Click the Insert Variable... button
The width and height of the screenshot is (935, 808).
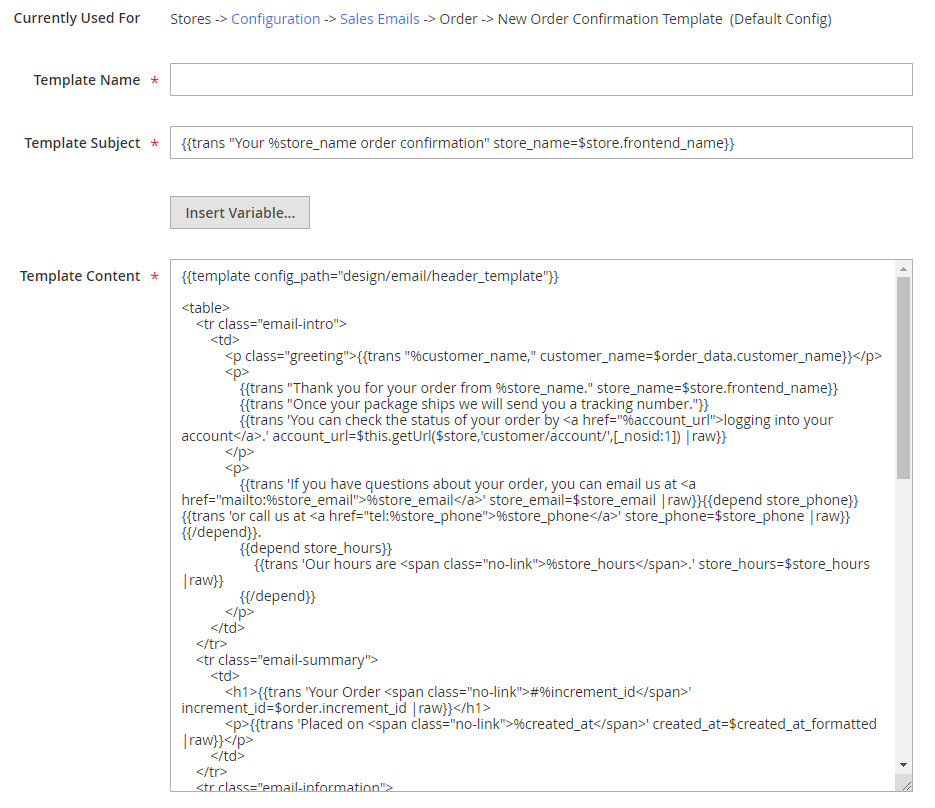(240, 212)
